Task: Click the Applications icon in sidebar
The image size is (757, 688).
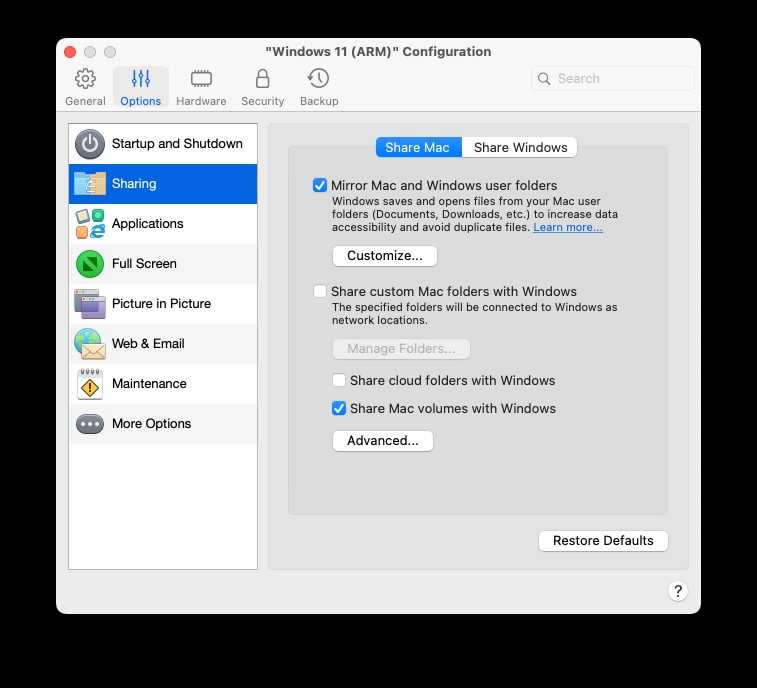Action: (90, 224)
